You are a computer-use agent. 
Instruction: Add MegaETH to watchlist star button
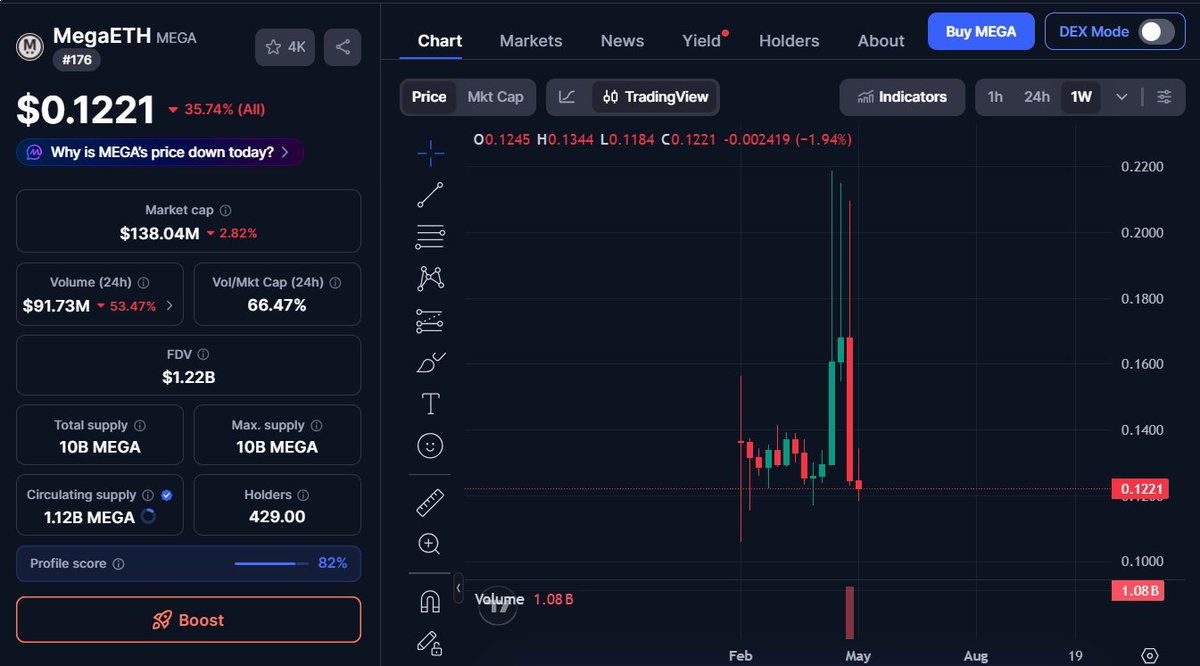[x=285, y=47]
